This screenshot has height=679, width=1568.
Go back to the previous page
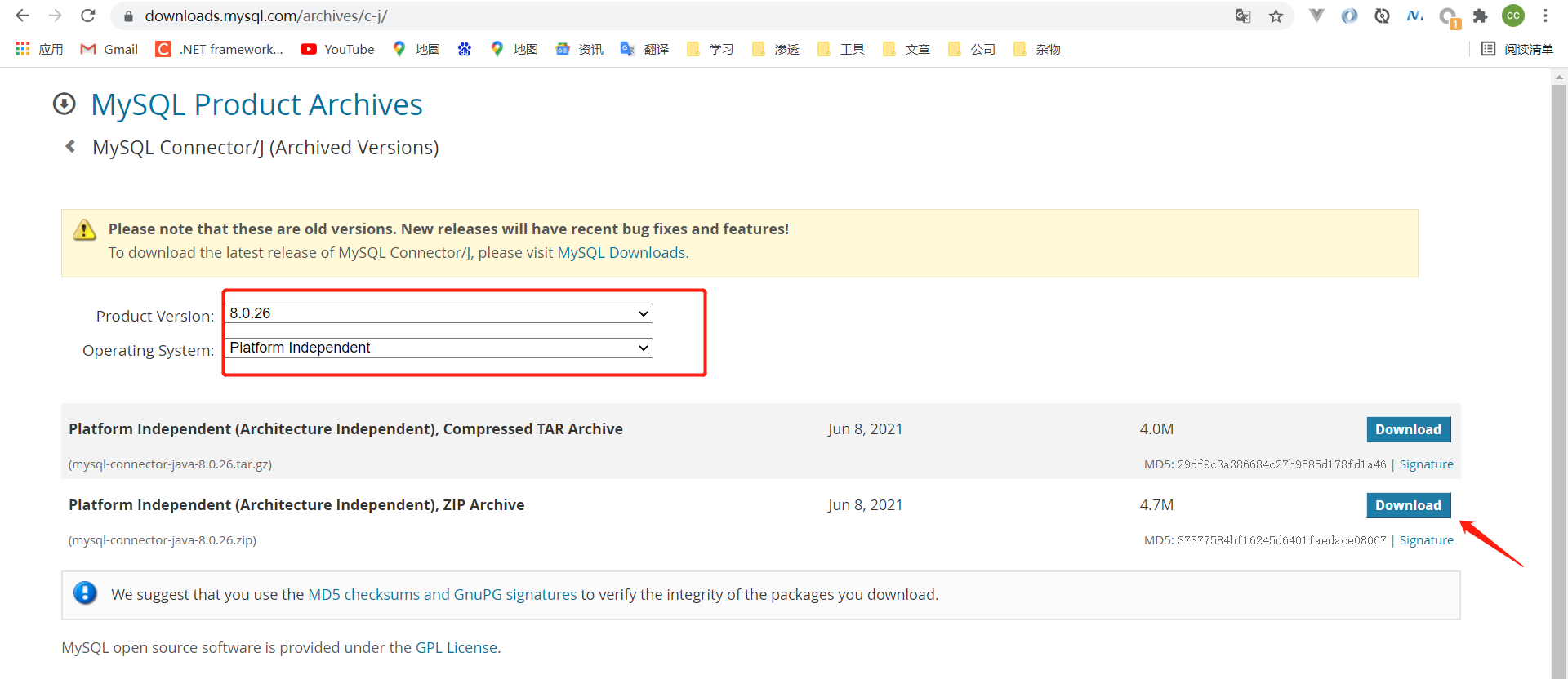[22, 16]
